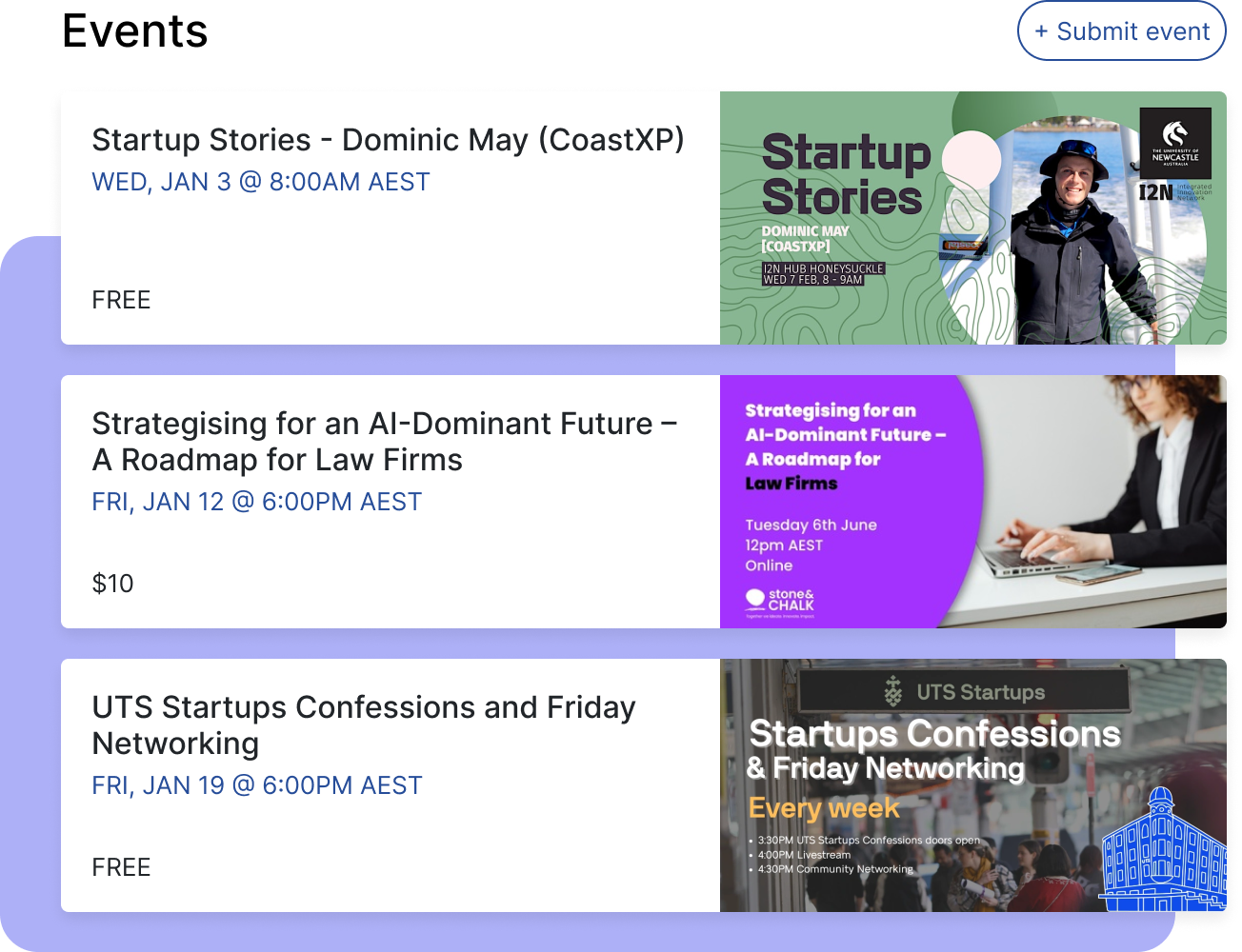Image resolution: width=1242 pixels, height=952 pixels.
Task: Select the FRI, JAN 12 @ 6:00PM AEST date
Action: click(256, 502)
